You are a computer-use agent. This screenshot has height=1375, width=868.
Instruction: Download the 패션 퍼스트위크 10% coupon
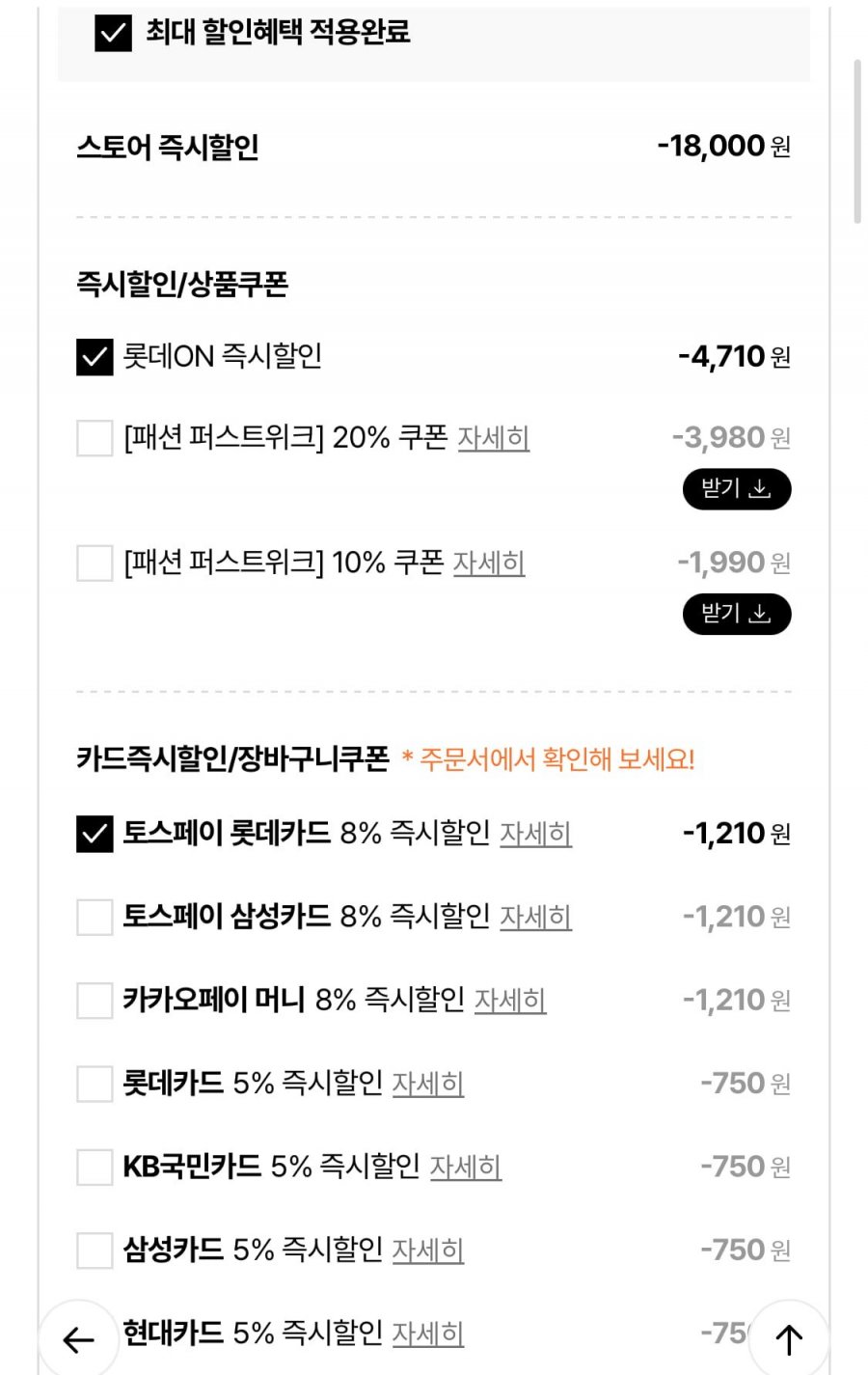pyautogui.click(x=736, y=614)
